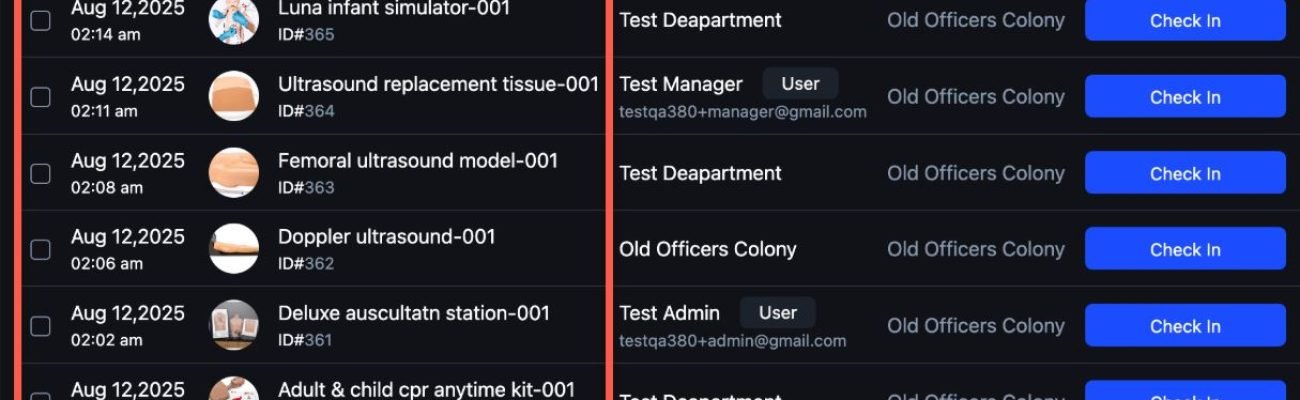Check In the Luna infant simulator-001

[x=1185, y=20]
